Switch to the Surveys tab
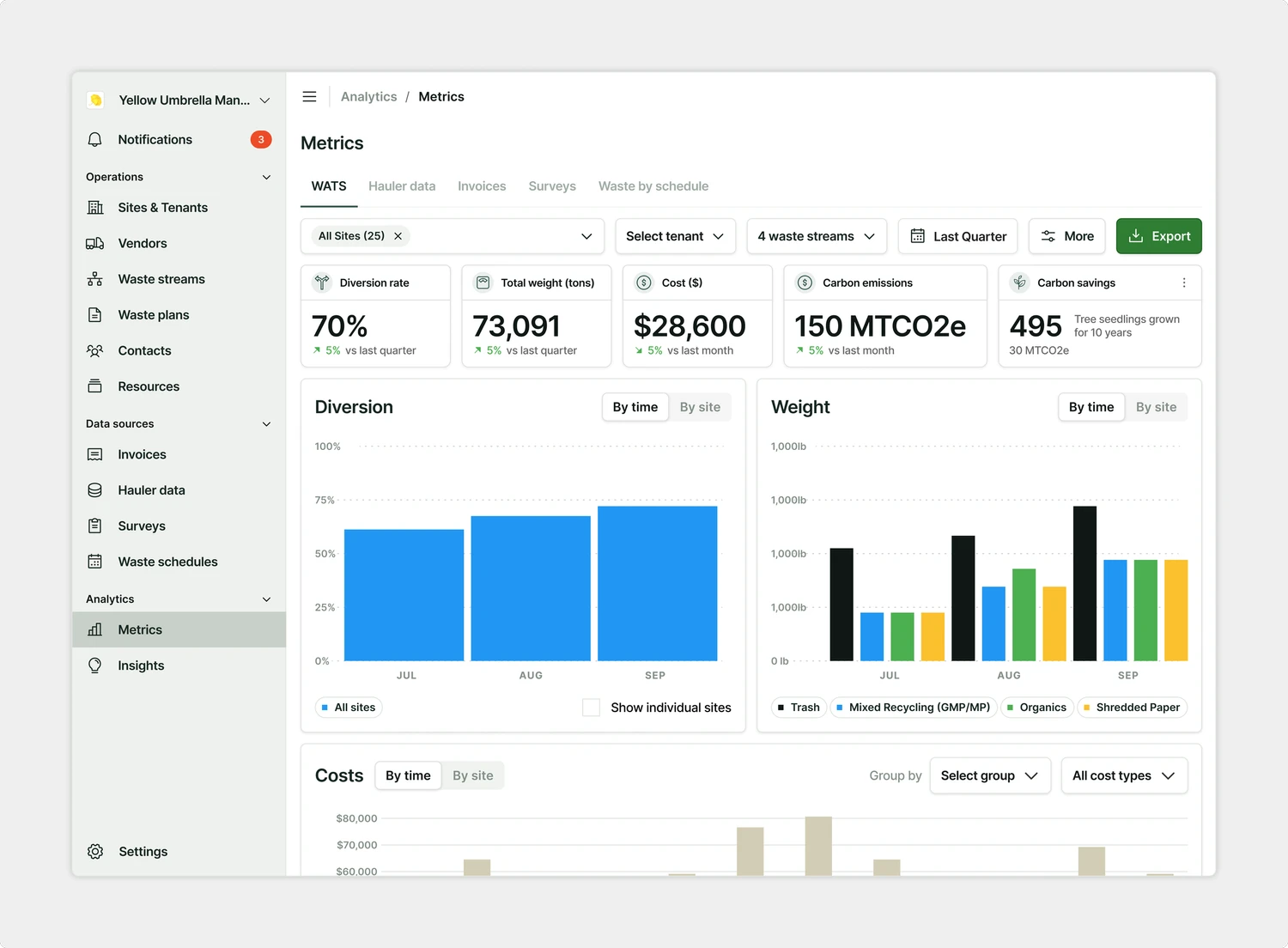This screenshot has width=1288, height=948. (x=552, y=186)
